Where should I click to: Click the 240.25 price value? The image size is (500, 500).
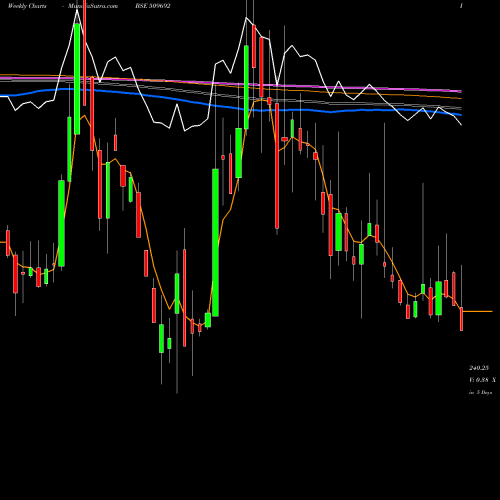coord(479,368)
